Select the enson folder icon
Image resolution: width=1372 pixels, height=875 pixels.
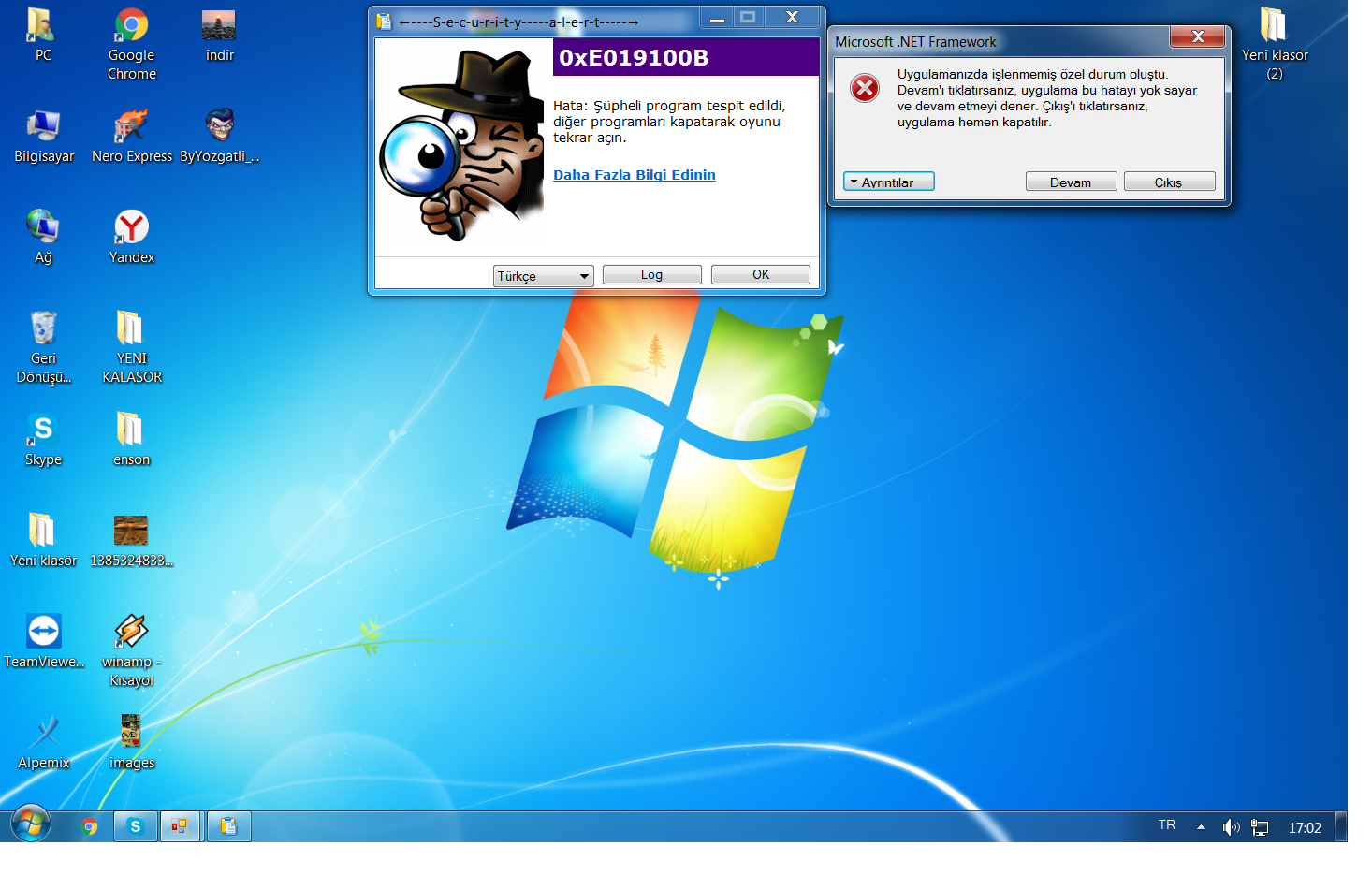131,439
